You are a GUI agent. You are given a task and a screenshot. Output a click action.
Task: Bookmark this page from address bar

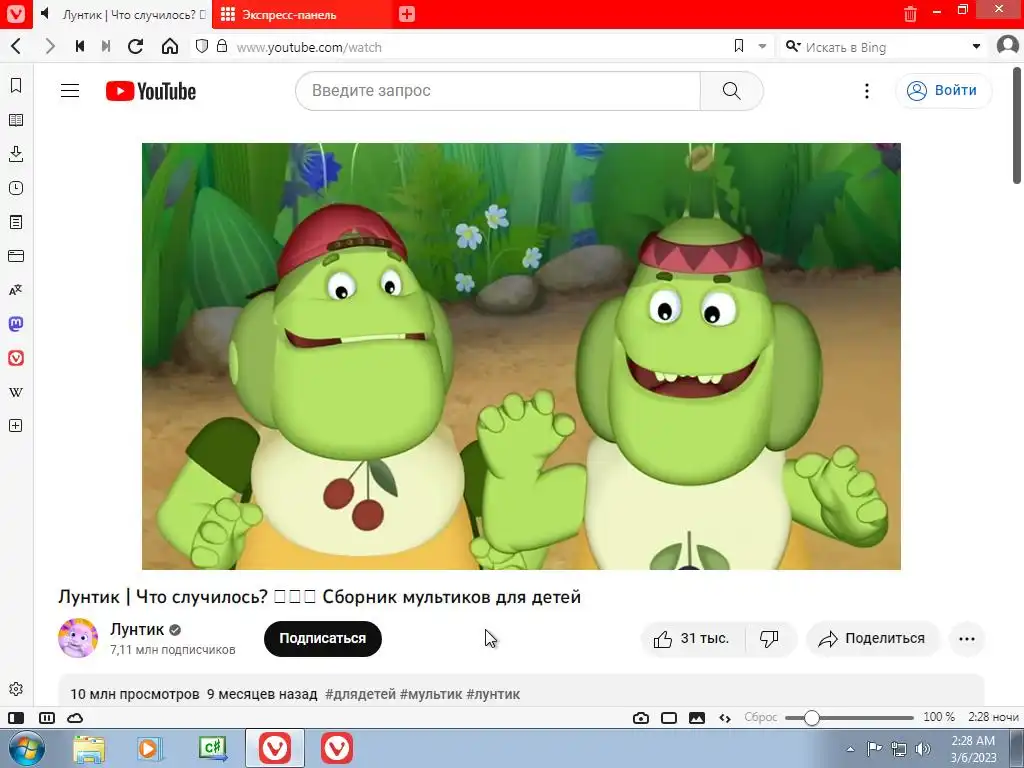click(x=739, y=46)
